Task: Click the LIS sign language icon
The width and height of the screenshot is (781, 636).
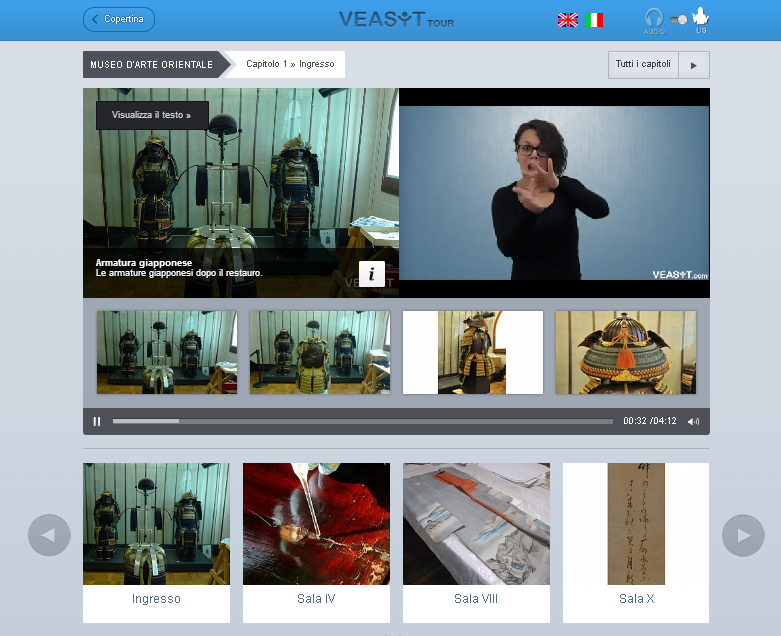Action: [x=701, y=17]
